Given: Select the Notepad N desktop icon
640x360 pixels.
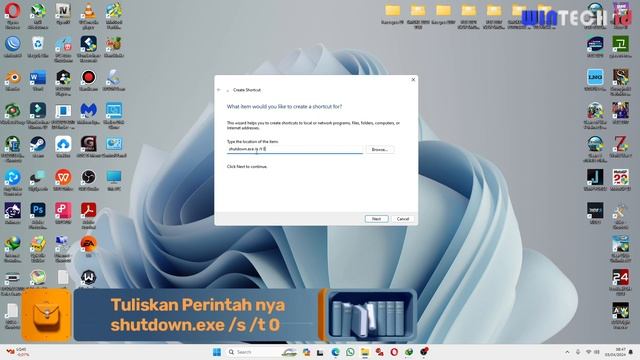Looking at the screenshot, I should 63,13.
